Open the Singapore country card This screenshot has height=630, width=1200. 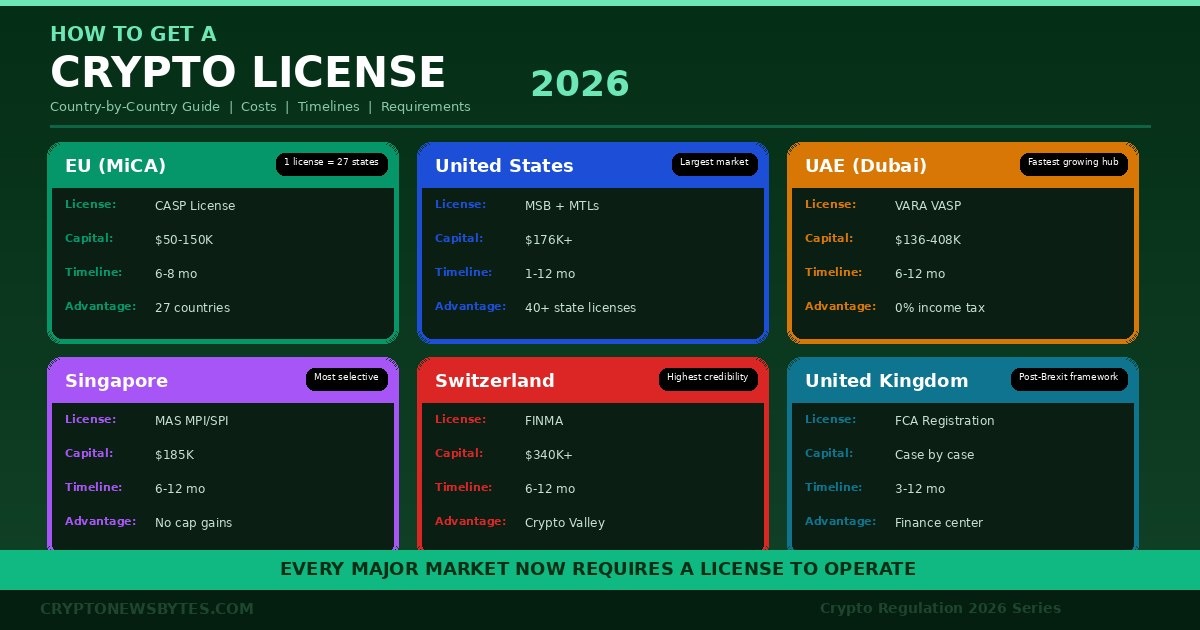point(116,381)
